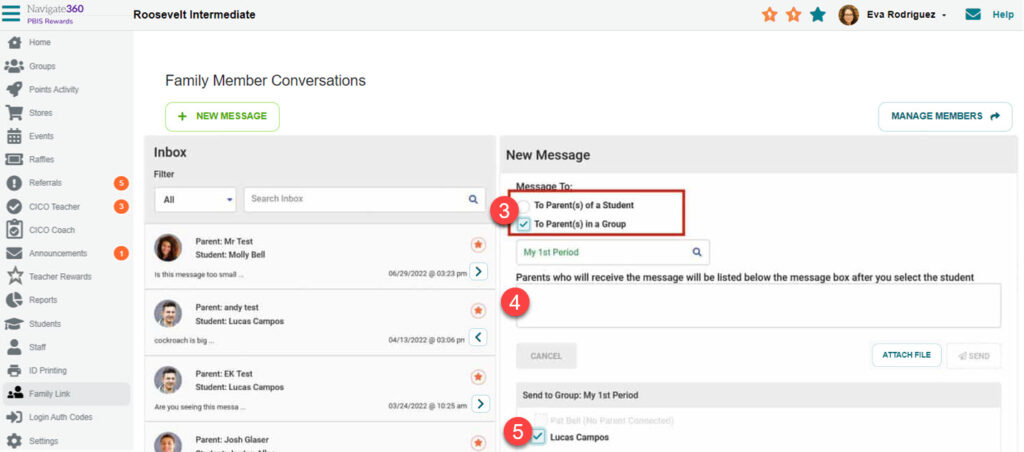This screenshot has width=1024, height=452.
Task: Click the Help link
Action: click(1003, 14)
